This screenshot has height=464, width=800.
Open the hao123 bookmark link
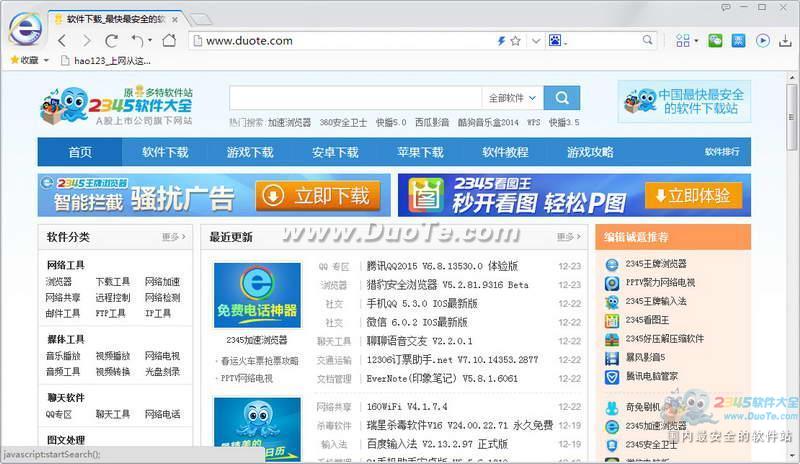click(x=106, y=61)
